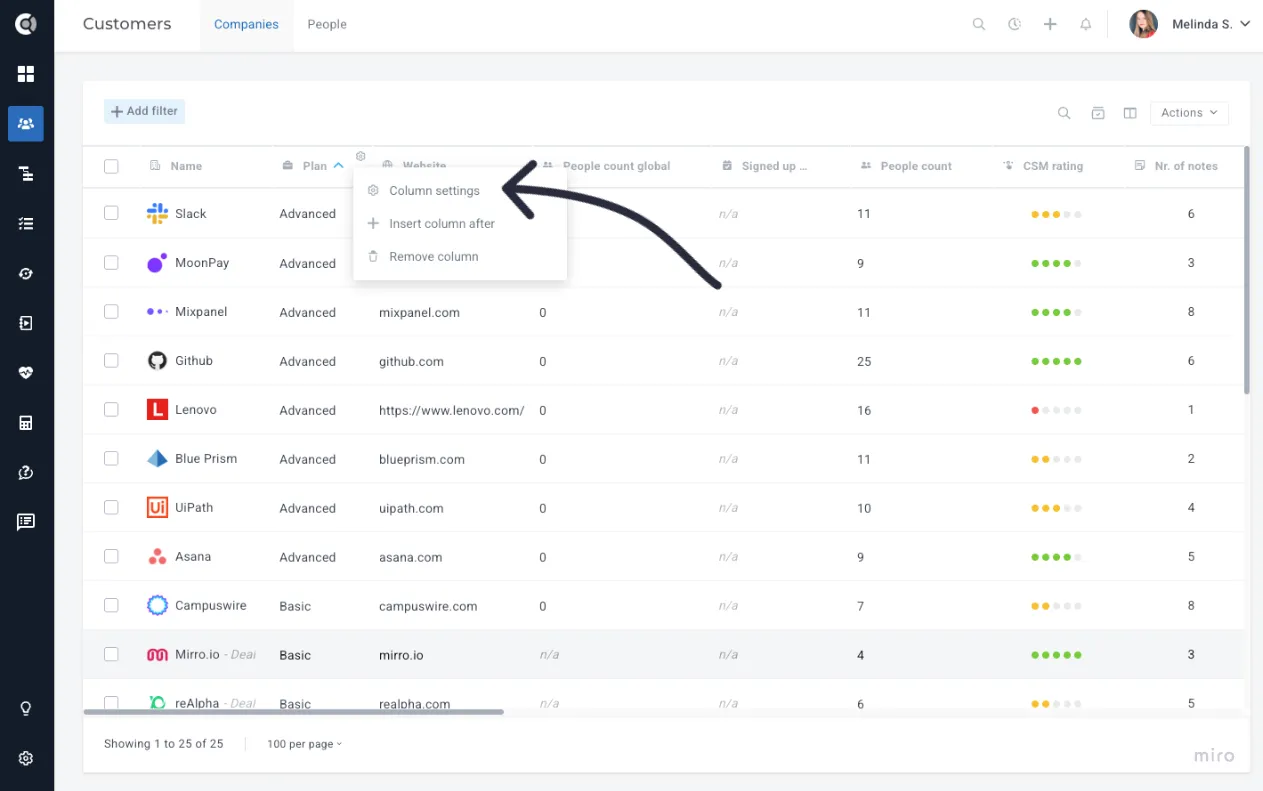Open the messages chat icon in sidebar
Screen dimensions: 1263x791
click(26, 522)
